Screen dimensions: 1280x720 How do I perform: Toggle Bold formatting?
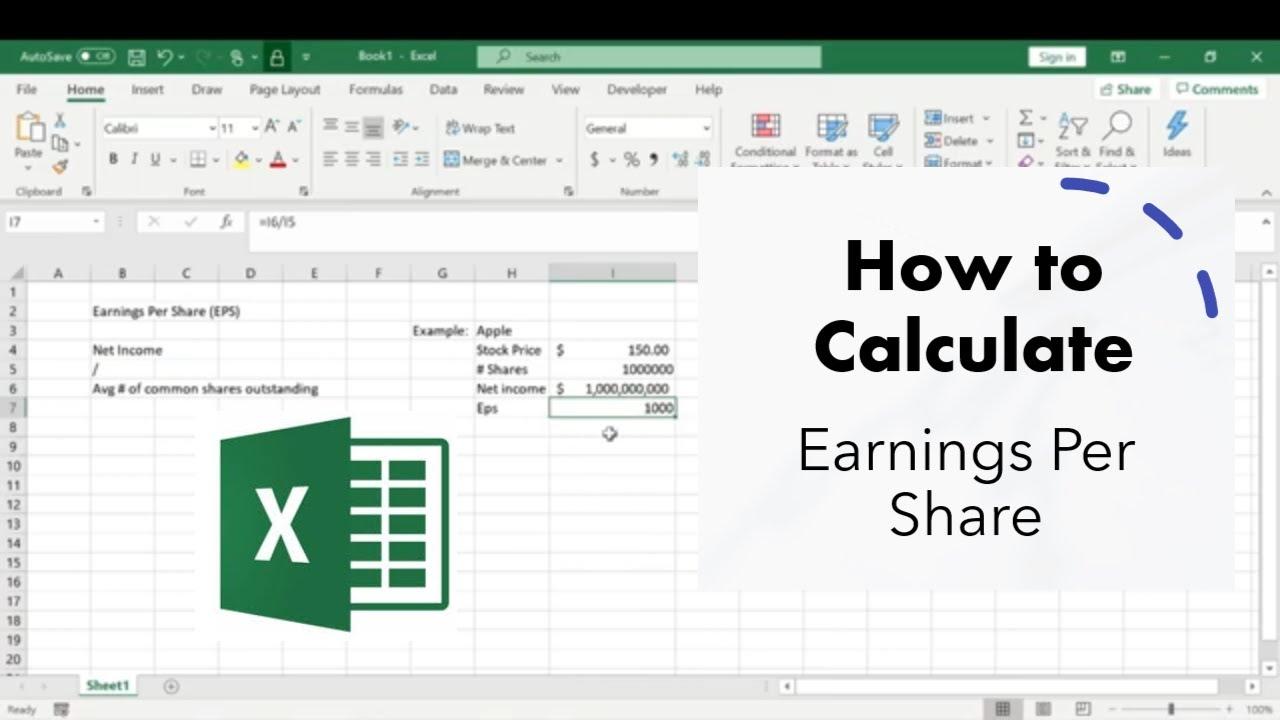click(113, 159)
